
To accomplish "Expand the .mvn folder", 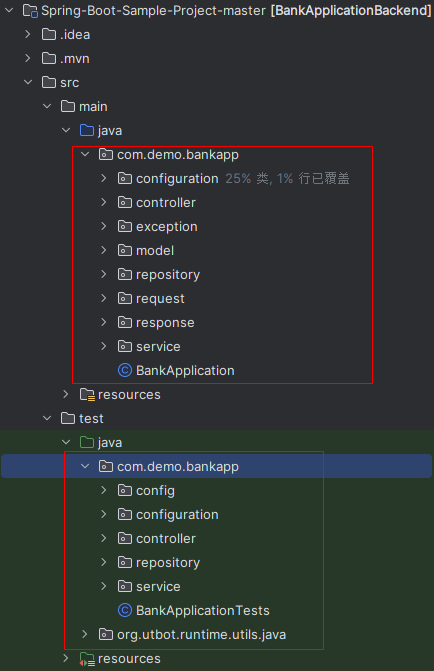I will point(28,58).
